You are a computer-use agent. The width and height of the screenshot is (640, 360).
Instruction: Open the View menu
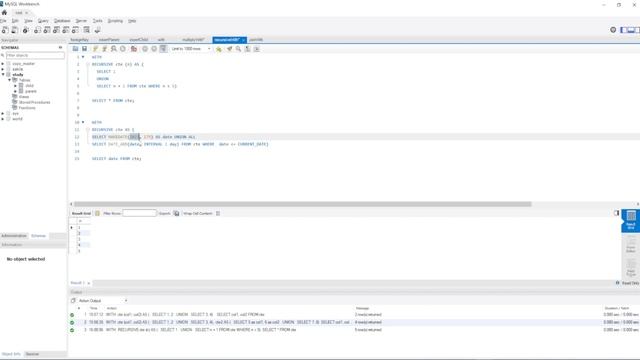pyautogui.click(x=29, y=21)
